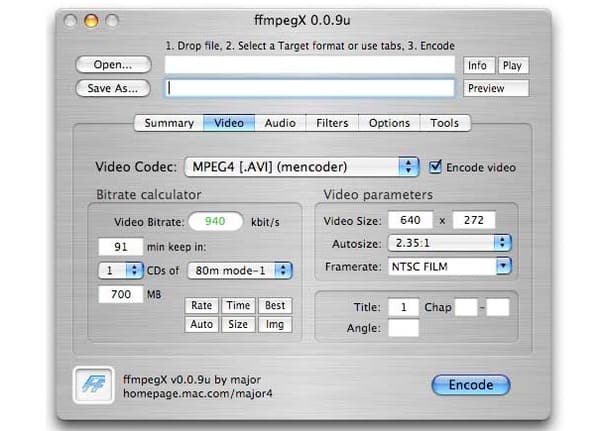Click the ffmpegX application logo icon
Screen dimensions: 600x431
pos(93,385)
